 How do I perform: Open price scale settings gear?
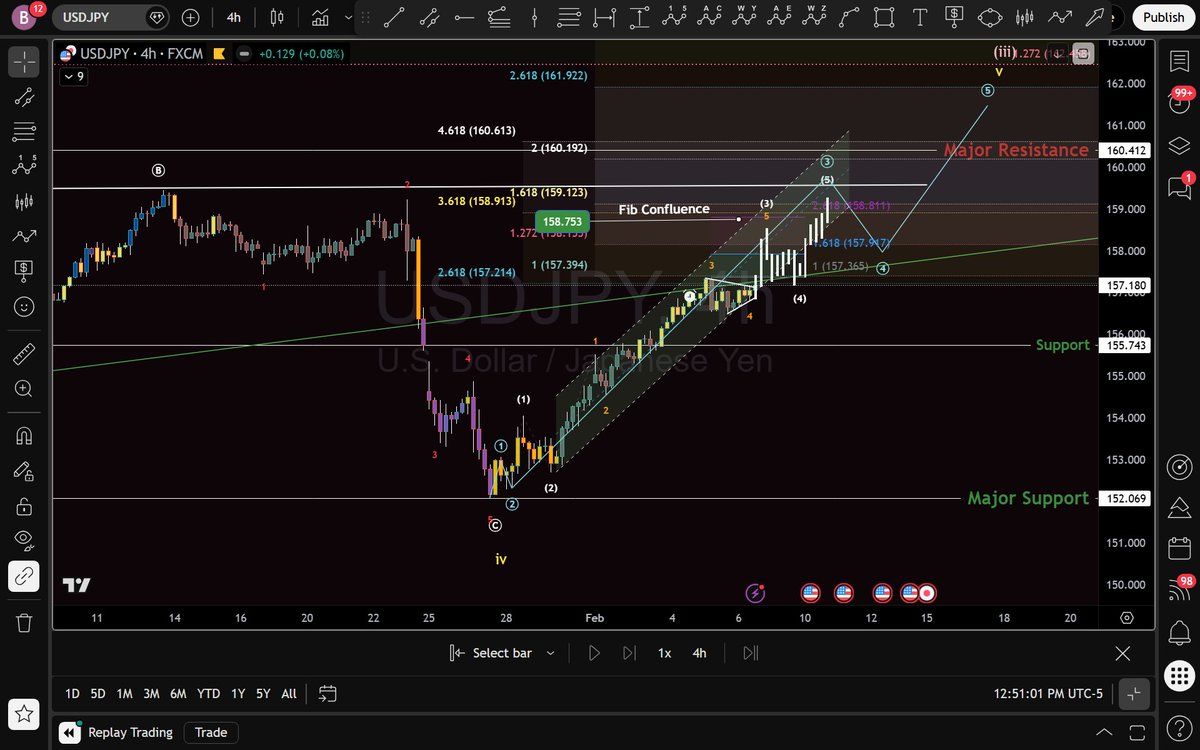(1127, 618)
